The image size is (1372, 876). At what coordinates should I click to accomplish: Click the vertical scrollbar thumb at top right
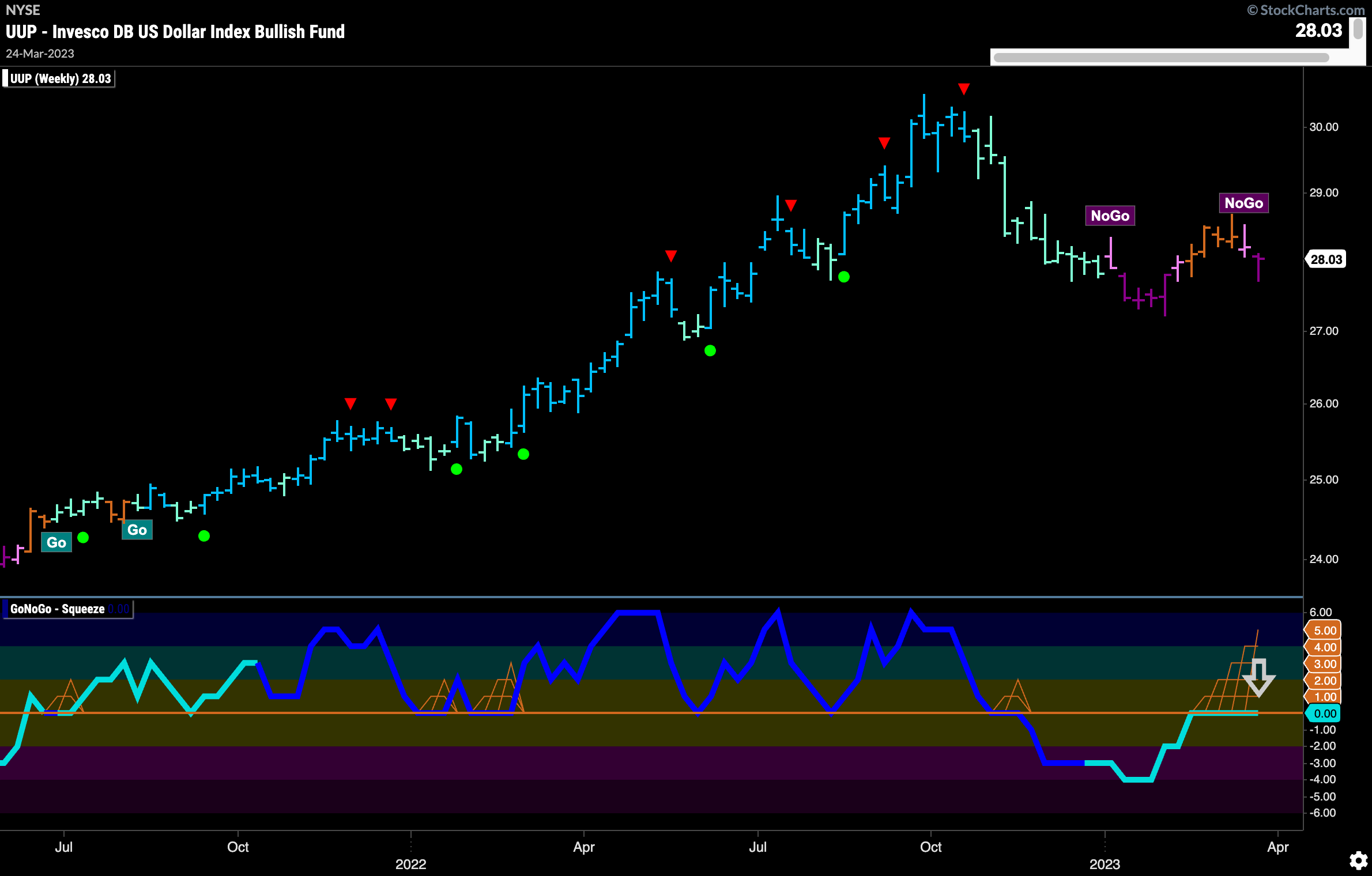tap(1358, 29)
